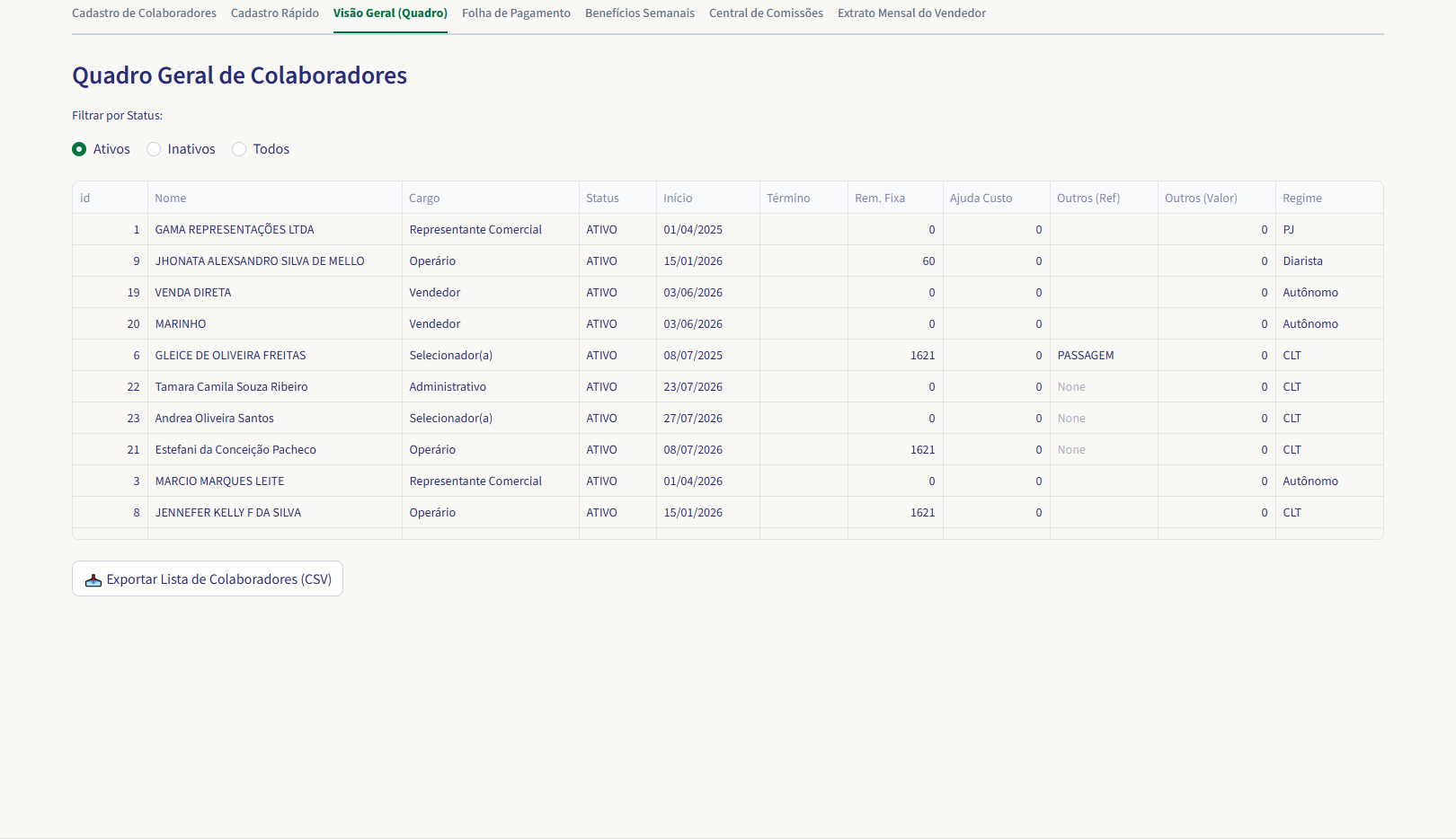
Task: Click the Exportar Lista de Colaboradores (CSV) label
Action: pos(219,579)
